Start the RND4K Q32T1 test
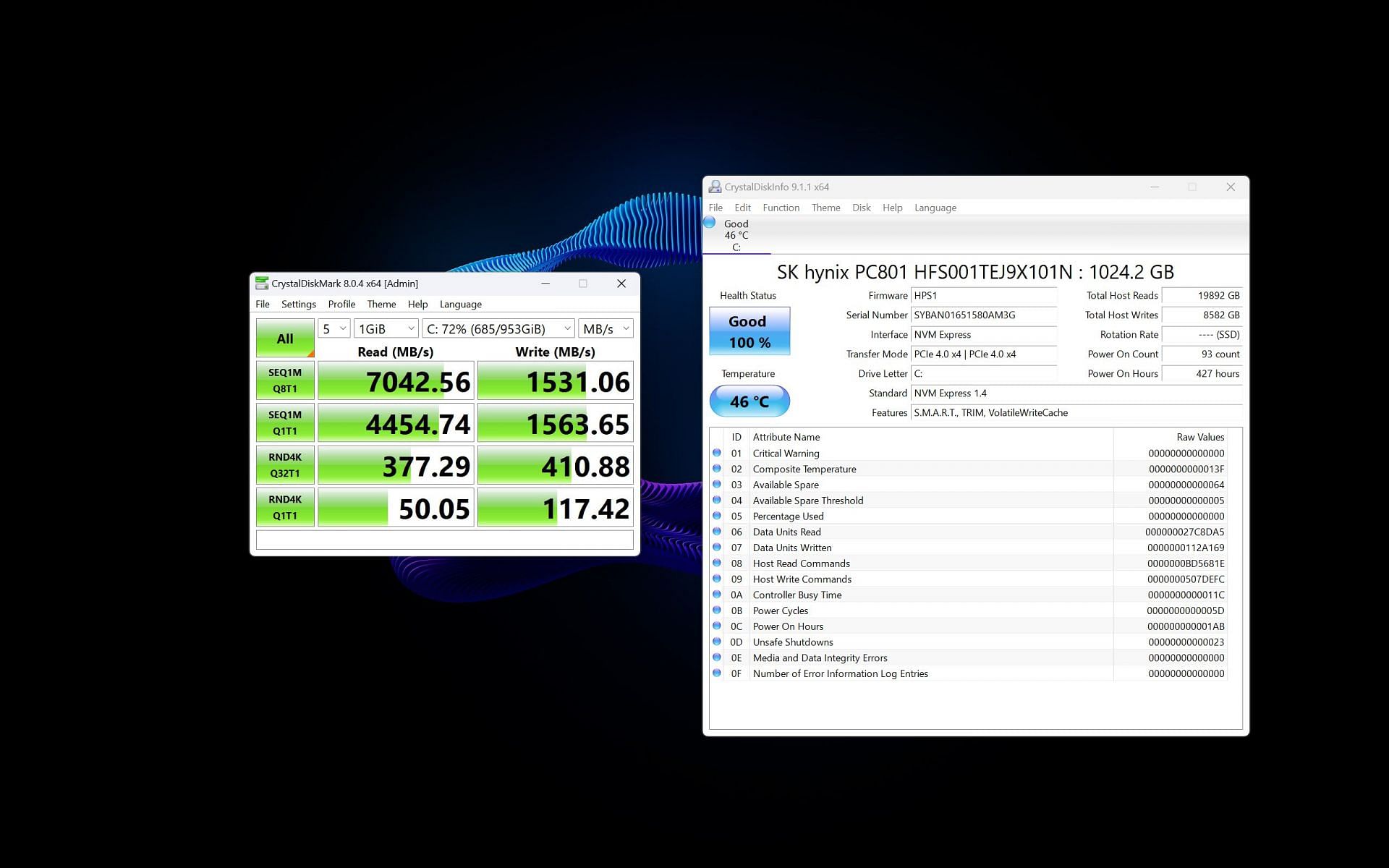This screenshot has width=1389, height=868. 285,465
